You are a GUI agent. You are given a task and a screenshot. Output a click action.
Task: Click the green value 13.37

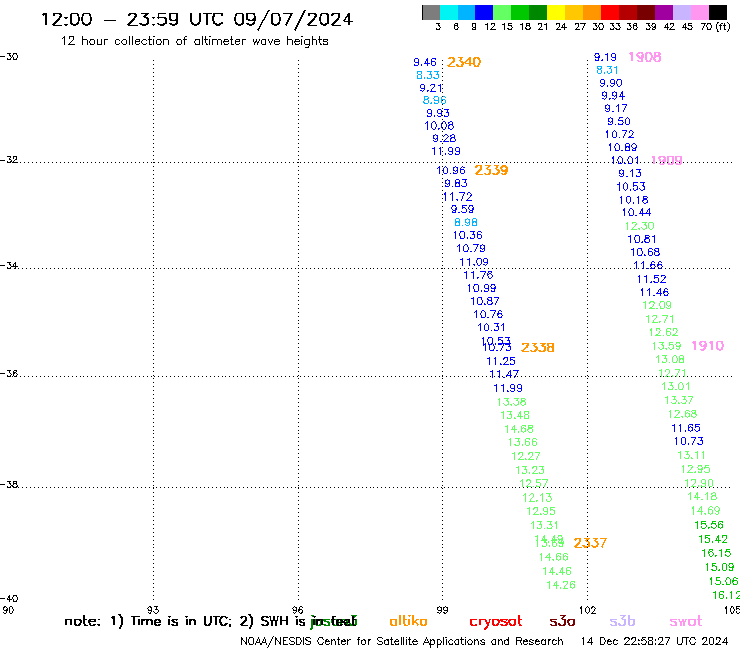pyautogui.click(x=679, y=400)
